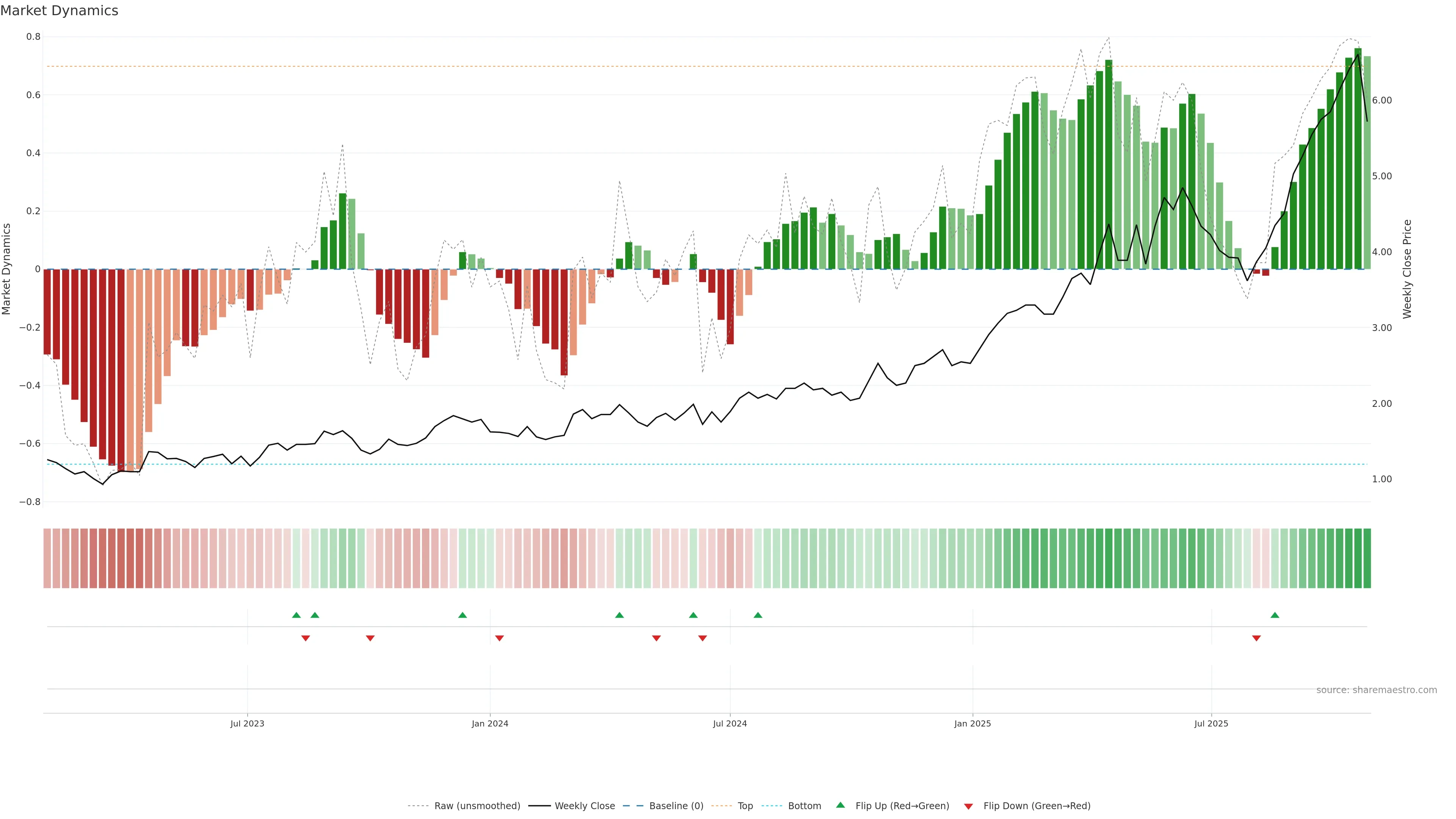Click the leftmost green Flip Up triangle marker
Screen dimensions: 1456x819
pos(296,615)
